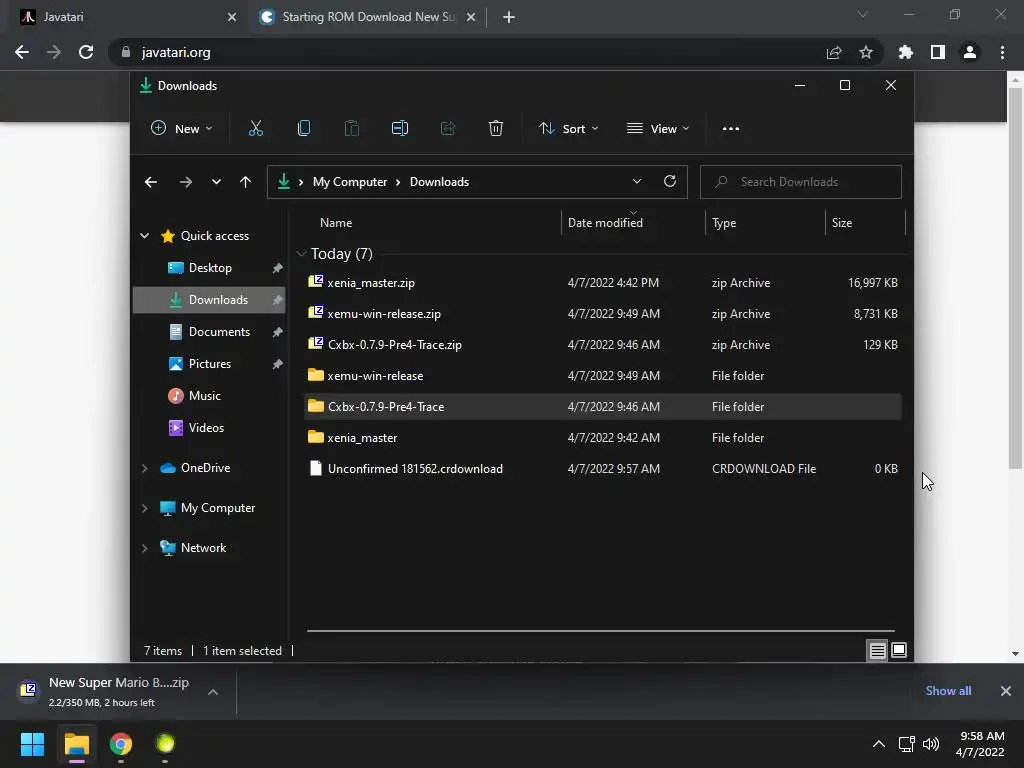The image size is (1024, 768).
Task: Switch to large thumbnails view icon
Action: [x=899, y=650]
